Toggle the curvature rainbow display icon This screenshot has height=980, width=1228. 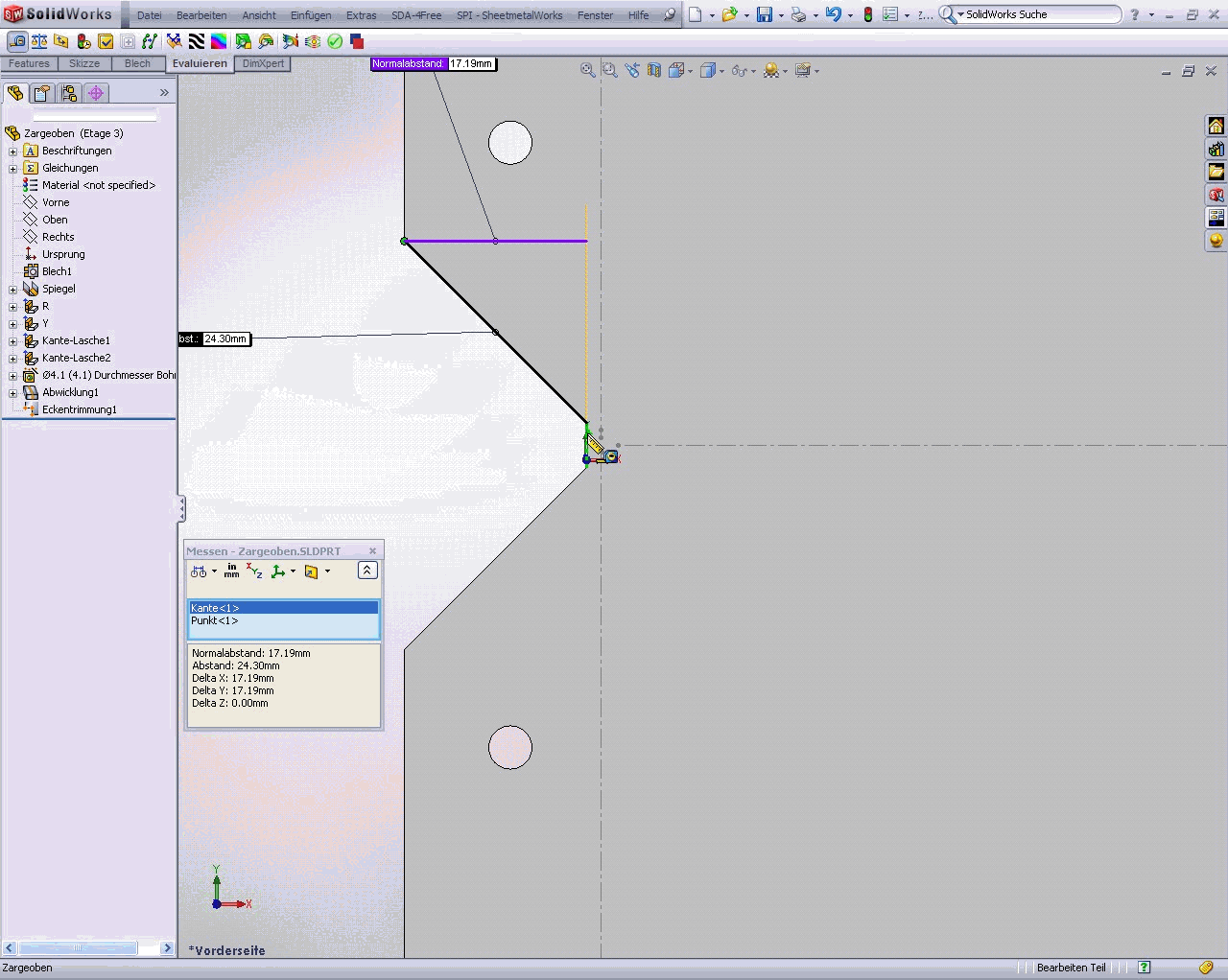219,41
